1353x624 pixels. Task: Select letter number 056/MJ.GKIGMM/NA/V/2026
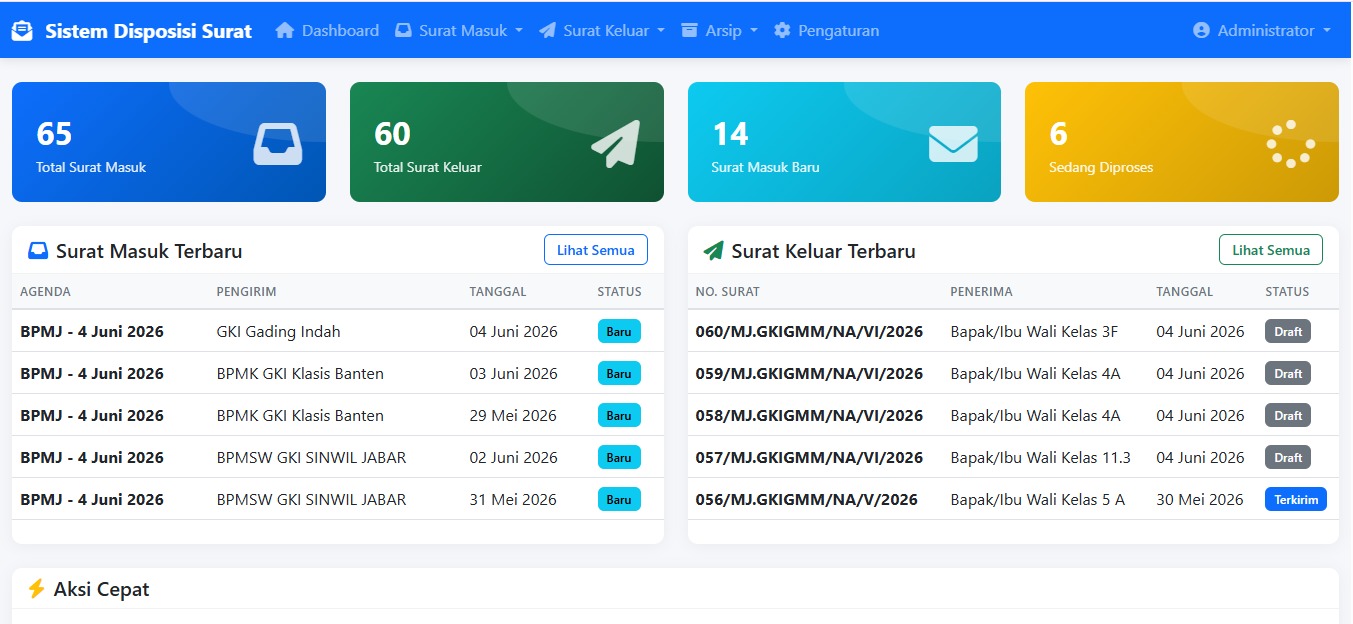click(x=807, y=500)
